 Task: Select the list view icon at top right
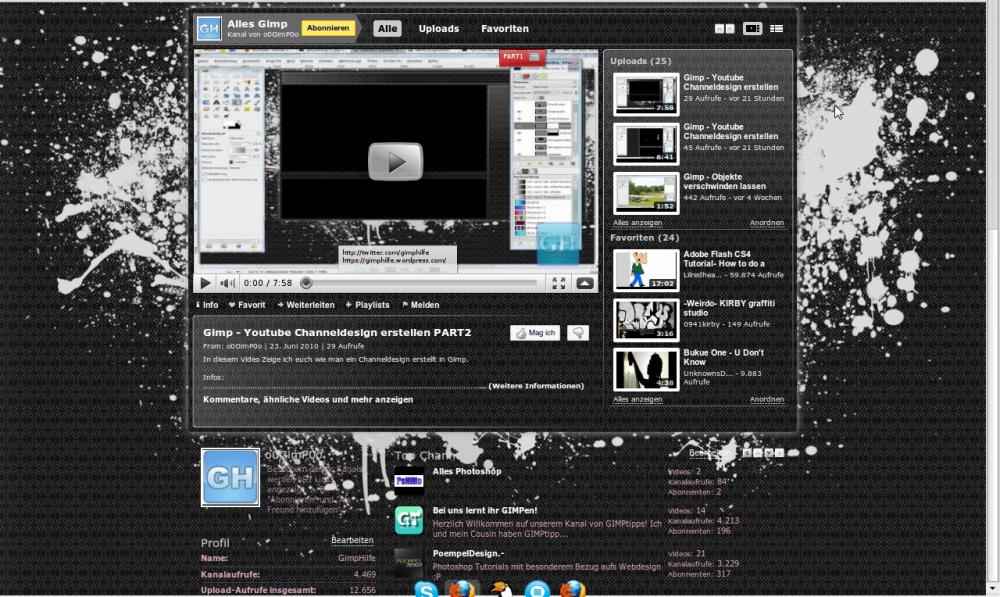[x=777, y=28]
